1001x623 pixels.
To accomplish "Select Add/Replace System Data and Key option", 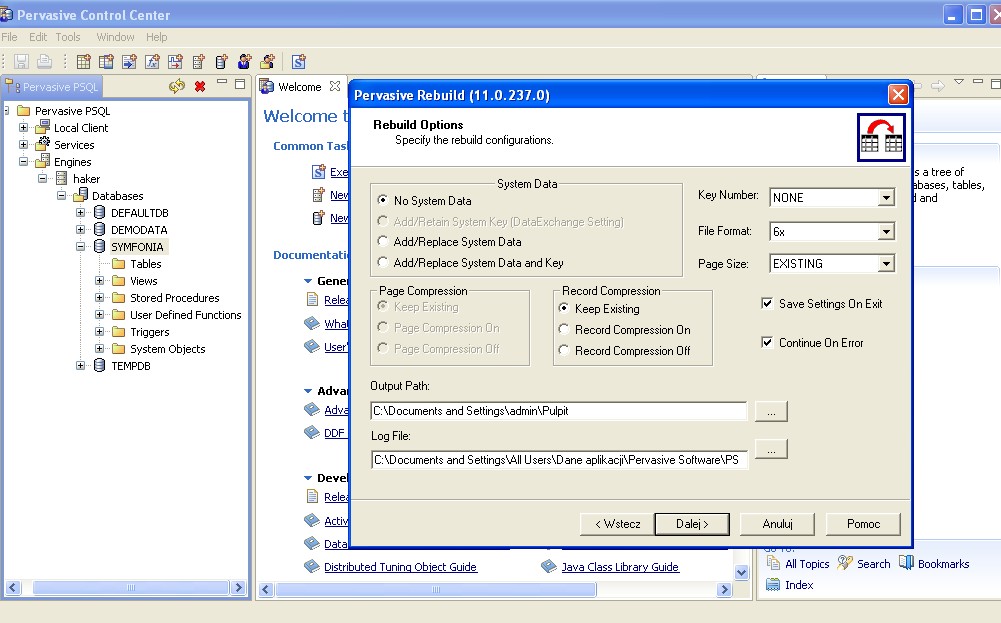I will point(382,262).
